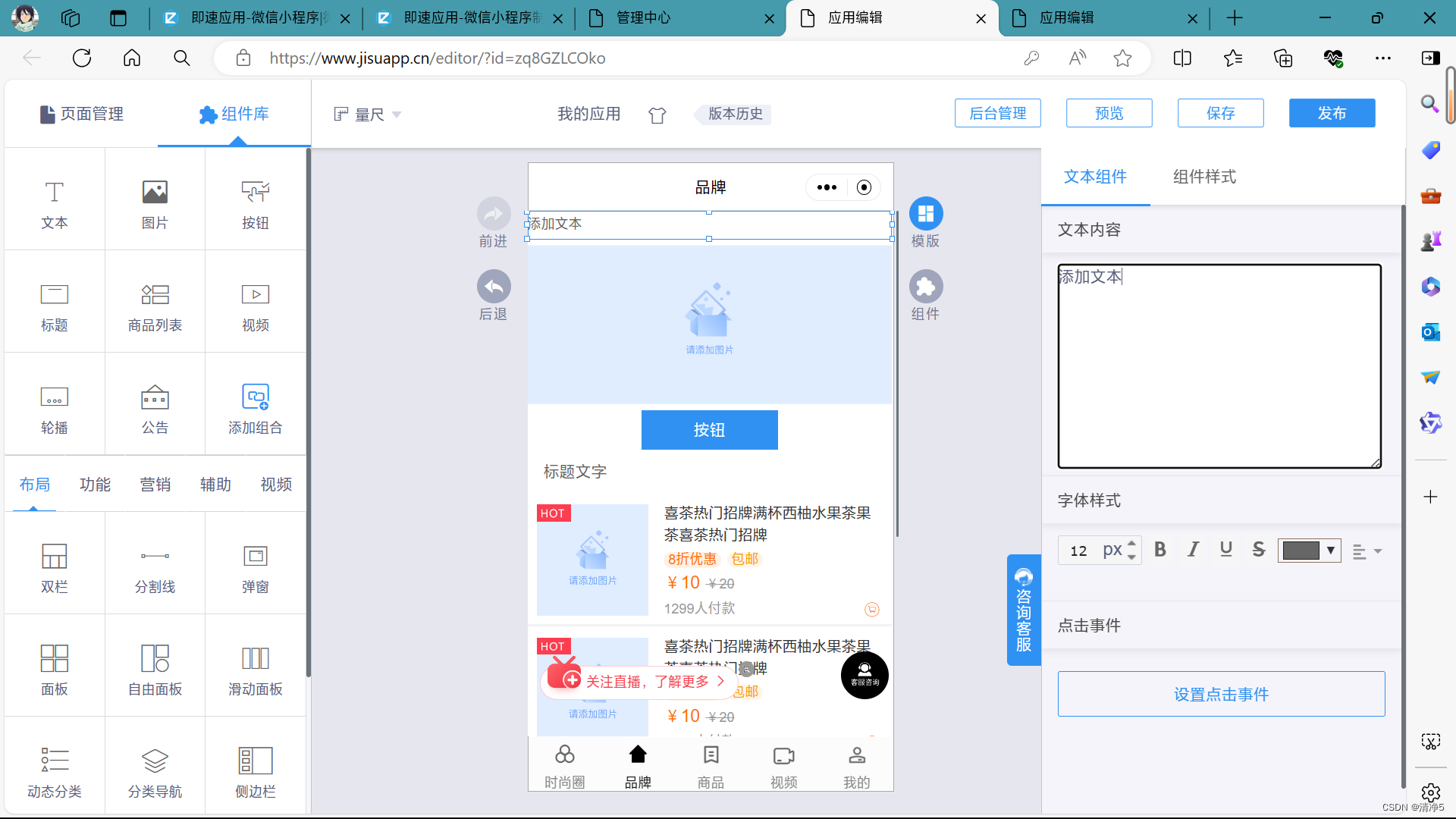This screenshot has width=1456, height=819.
Task: Click the 后退 undo arrow icon
Action: (494, 287)
